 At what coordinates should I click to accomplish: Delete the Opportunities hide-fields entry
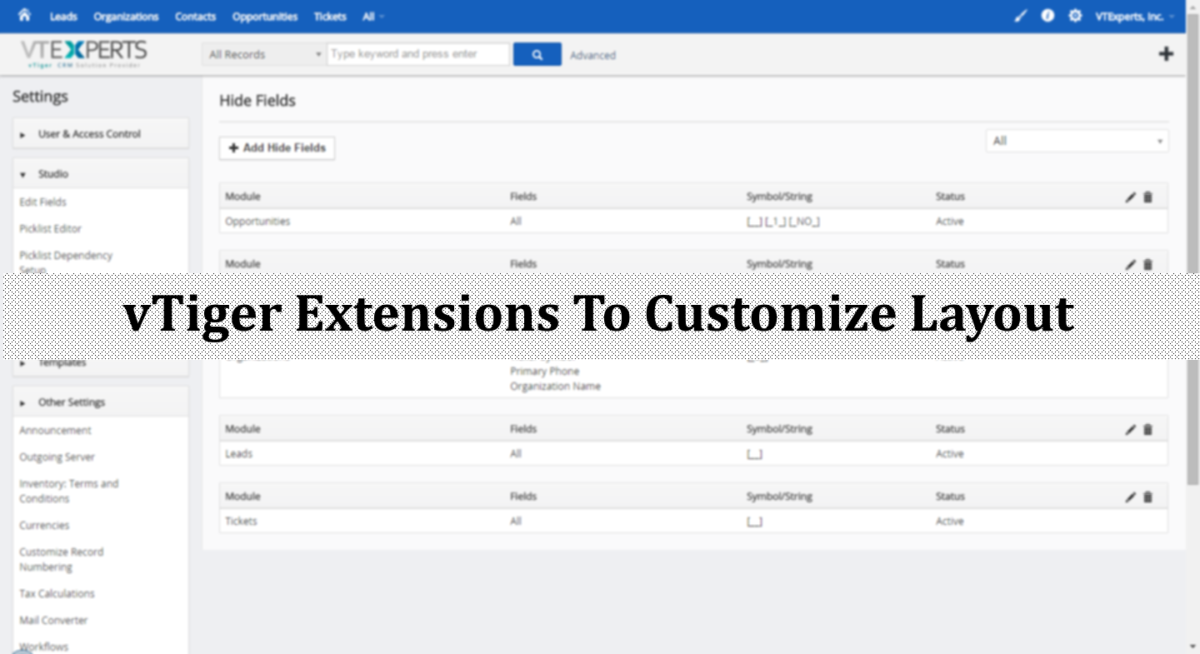tap(1148, 197)
